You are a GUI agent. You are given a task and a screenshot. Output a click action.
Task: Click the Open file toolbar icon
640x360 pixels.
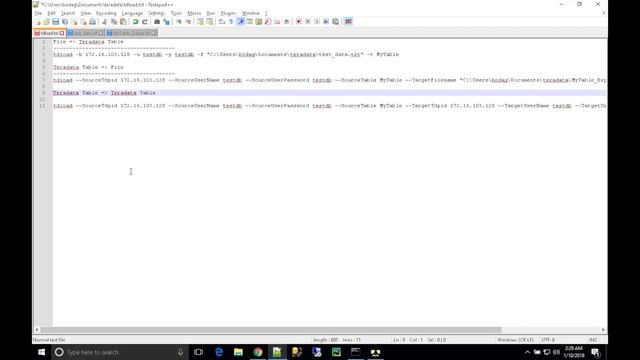(47, 22)
